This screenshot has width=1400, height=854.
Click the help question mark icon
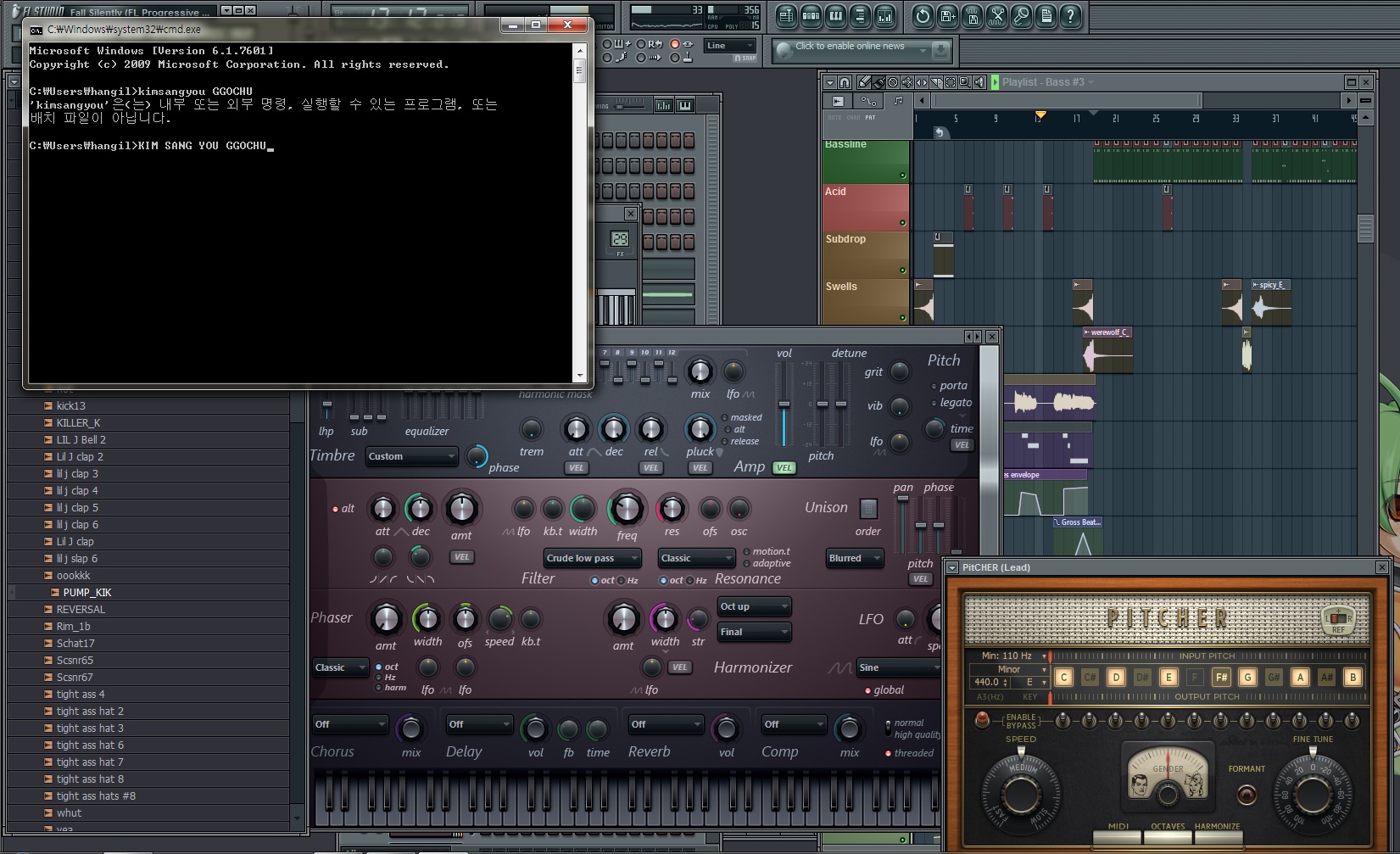[x=1071, y=15]
